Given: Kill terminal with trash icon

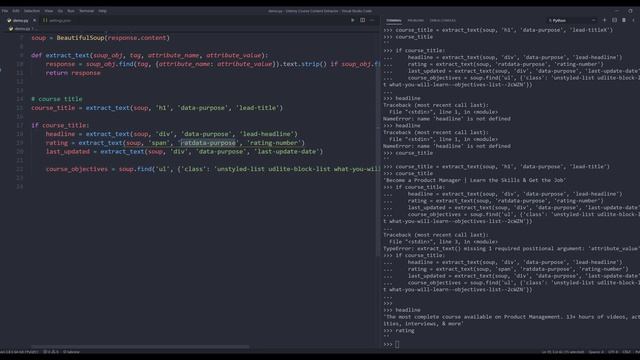Looking at the screenshot, I should coord(624,20).
